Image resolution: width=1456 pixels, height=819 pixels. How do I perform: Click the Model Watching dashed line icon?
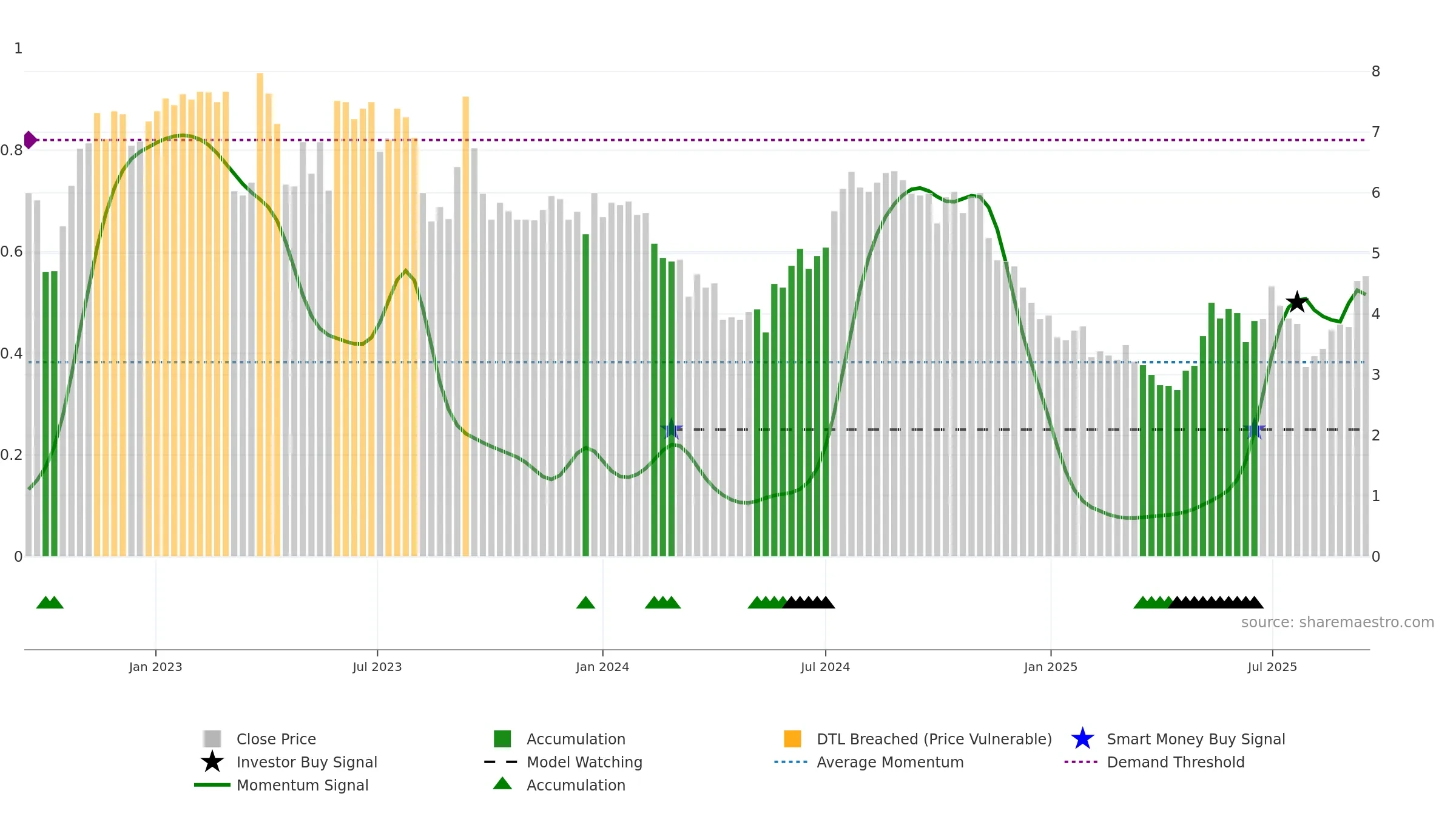pos(501,762)
